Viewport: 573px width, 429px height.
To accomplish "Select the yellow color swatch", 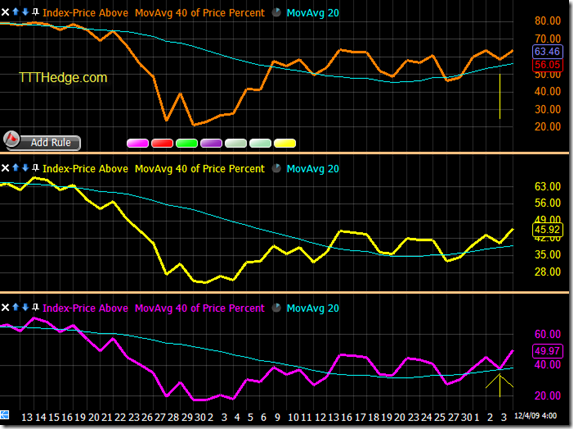I will [x=285, y=143].
